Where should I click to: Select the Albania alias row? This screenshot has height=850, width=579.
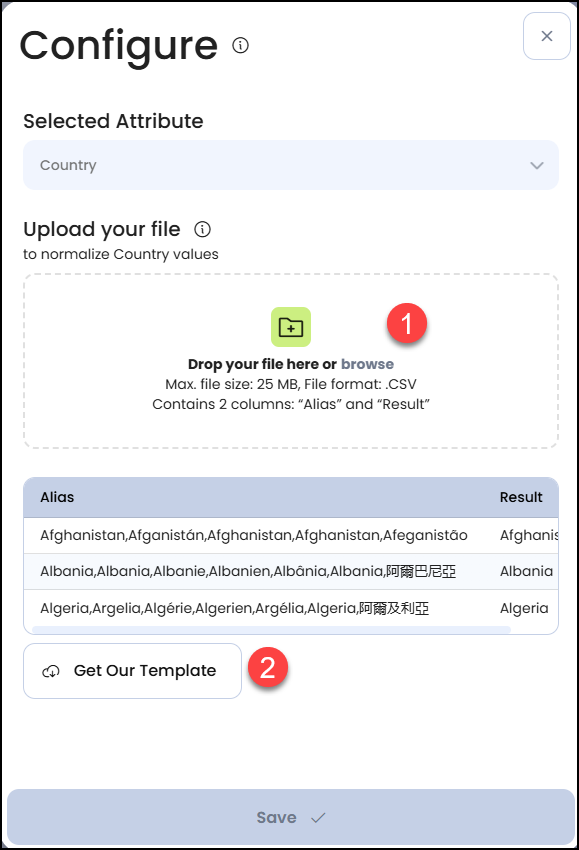click(x=250, y=573)
